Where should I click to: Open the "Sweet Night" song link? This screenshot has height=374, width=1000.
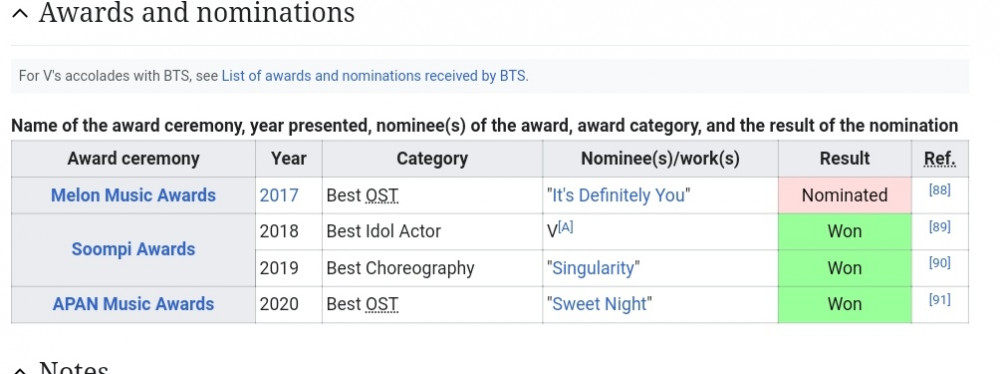pos(599,304)
